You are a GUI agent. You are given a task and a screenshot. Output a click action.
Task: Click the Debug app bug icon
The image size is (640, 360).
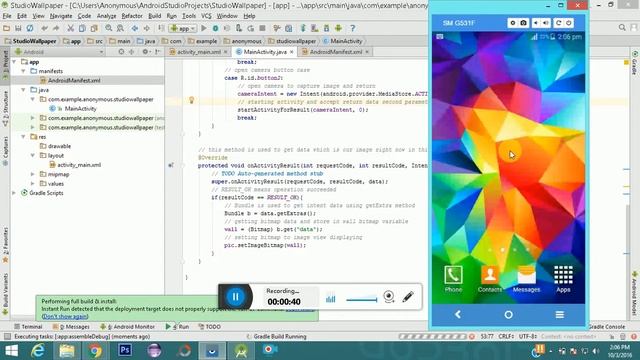[x=215, y=28]
